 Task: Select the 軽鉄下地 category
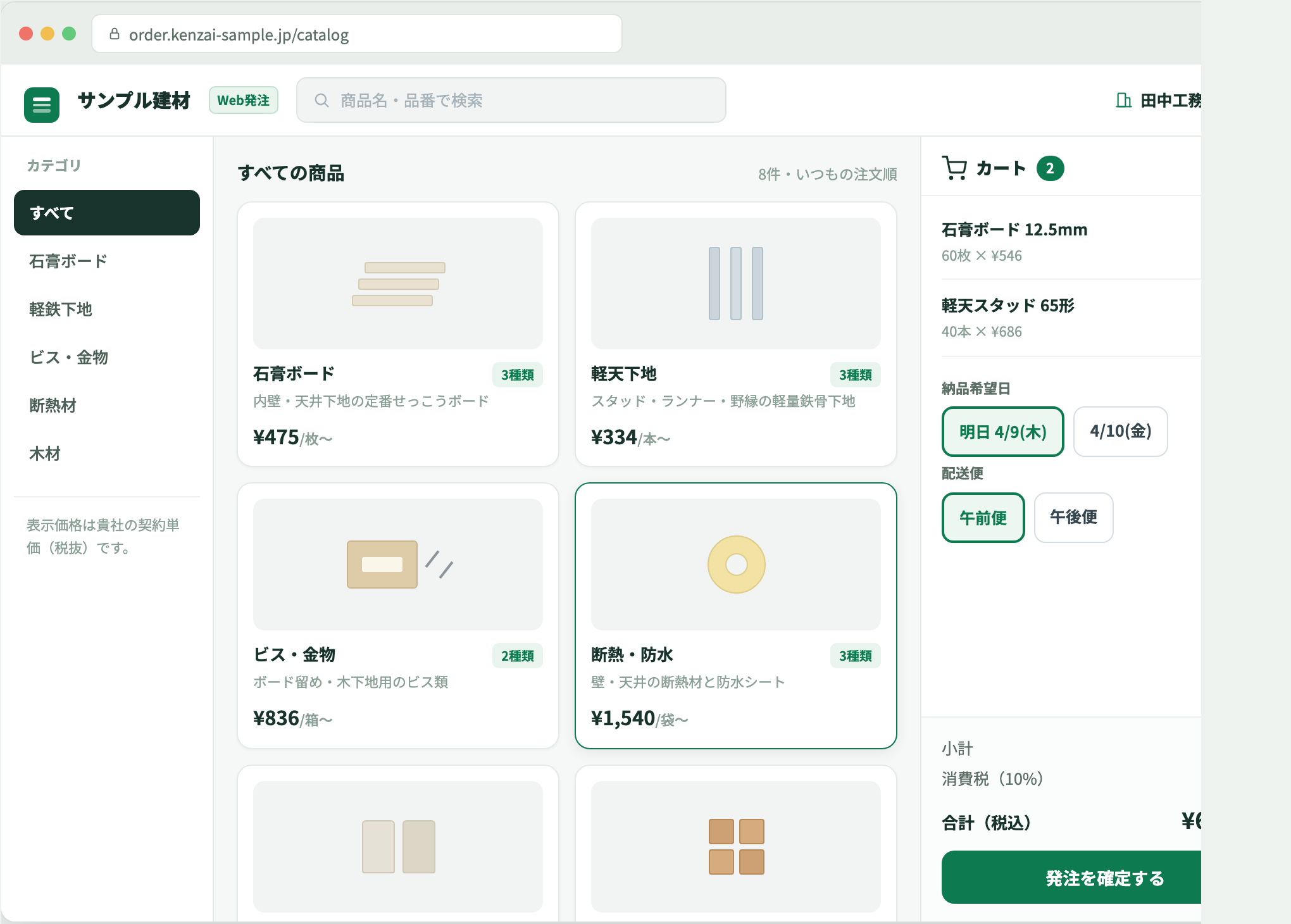pyautogui.click(x=107, y=309)
